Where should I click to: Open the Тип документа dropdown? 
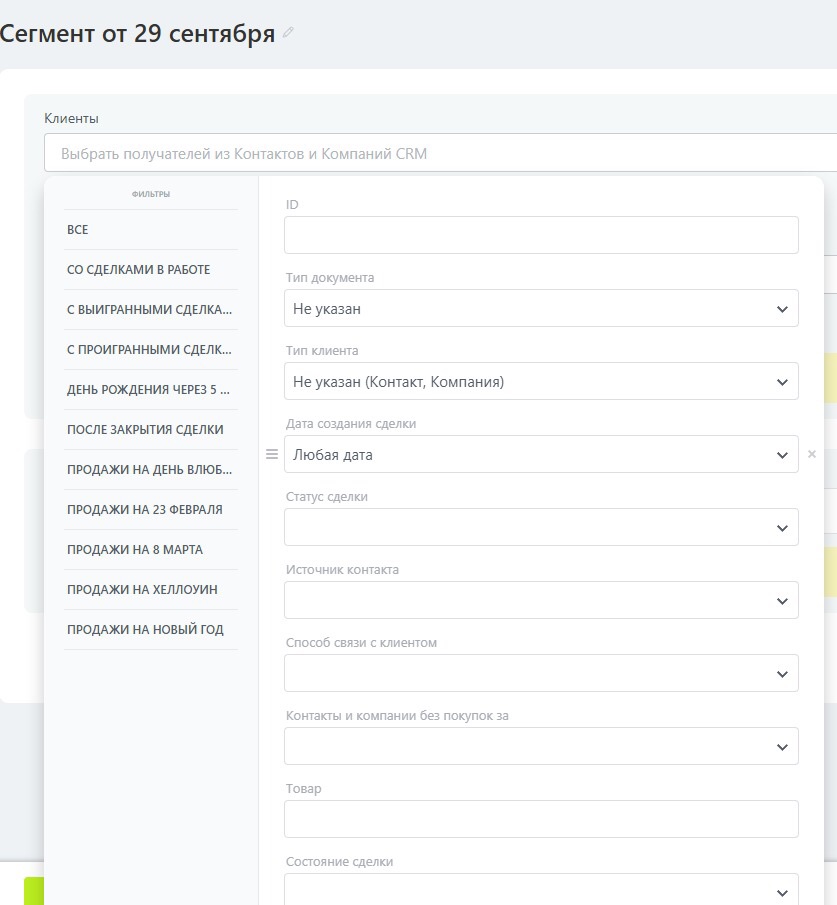(541, 309)
